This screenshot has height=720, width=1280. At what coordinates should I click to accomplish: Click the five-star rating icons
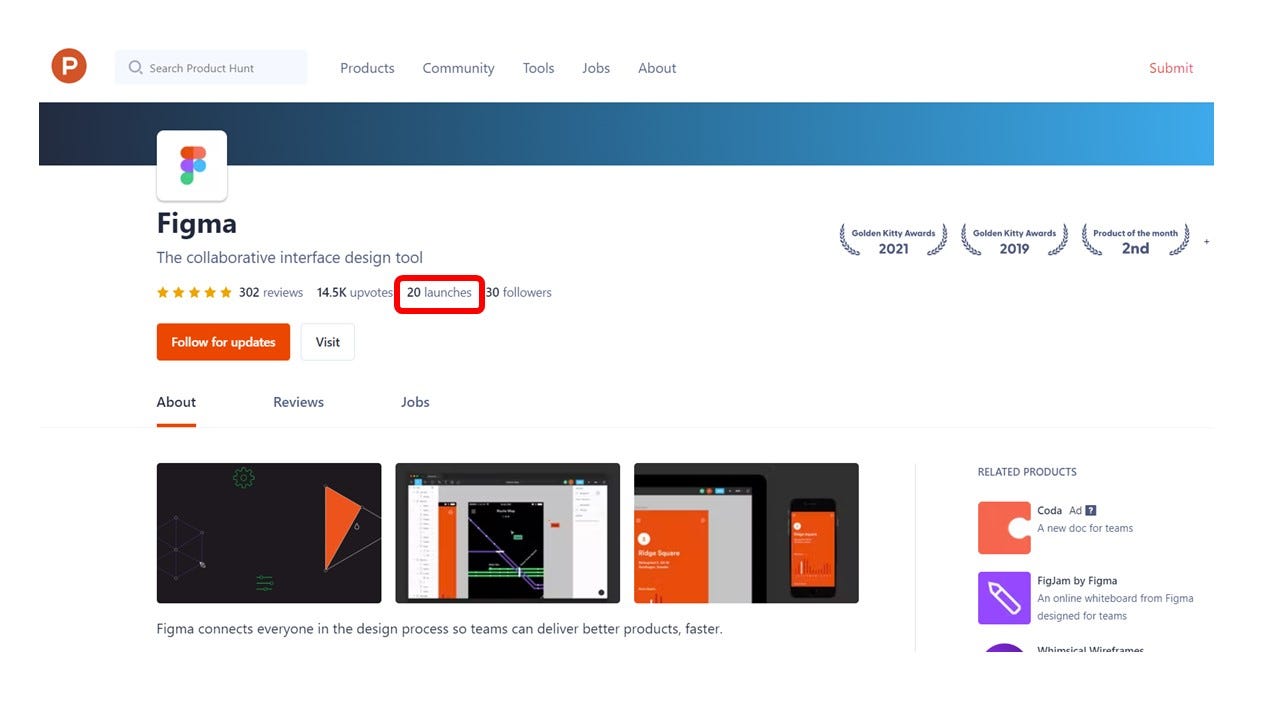pos(194,293)
